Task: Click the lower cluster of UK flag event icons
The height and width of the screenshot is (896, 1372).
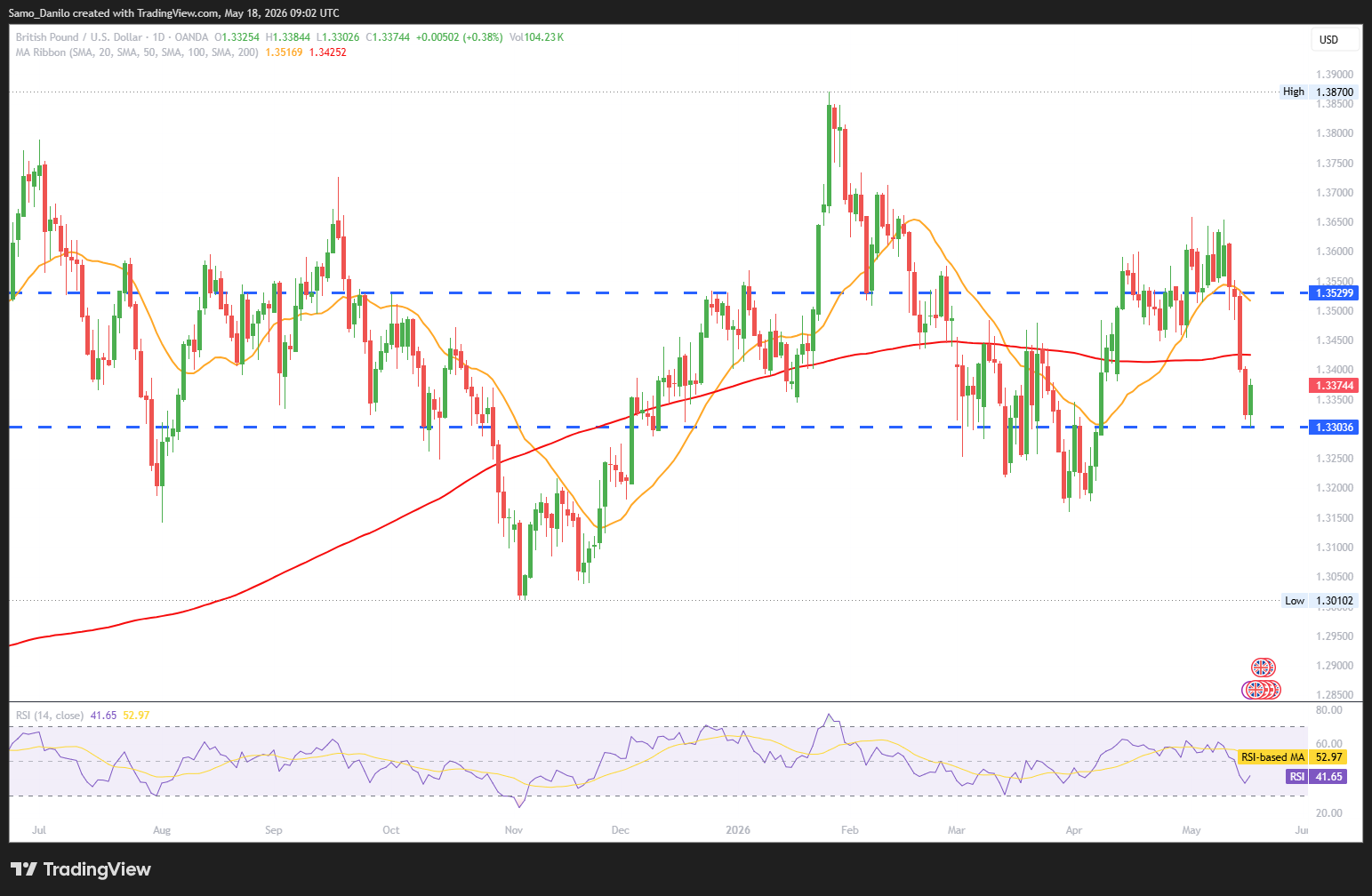Action: tap(1262, 690)
